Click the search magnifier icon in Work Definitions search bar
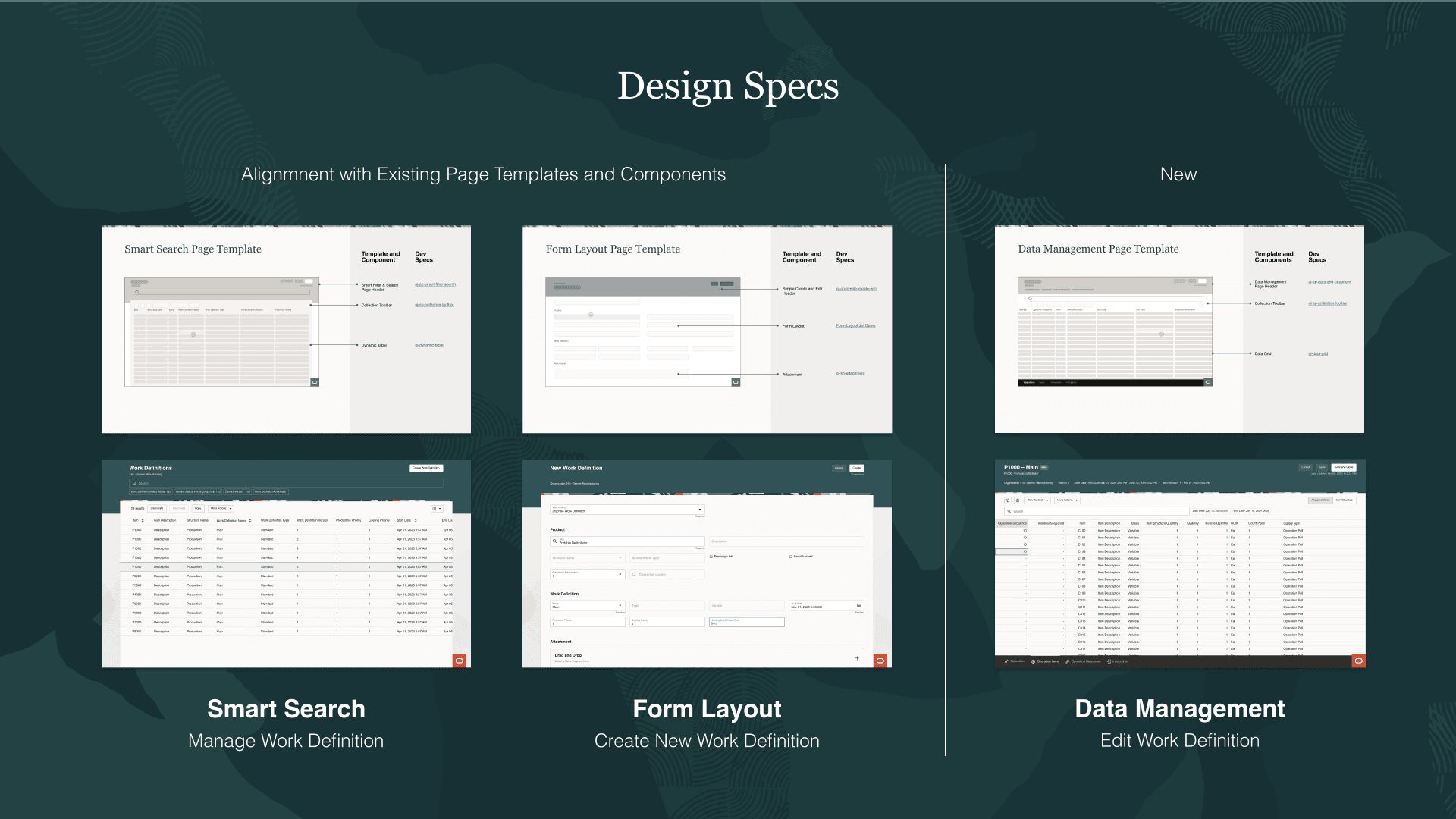The height and width of the screenshot is (819, 1456). click(134, 483)
